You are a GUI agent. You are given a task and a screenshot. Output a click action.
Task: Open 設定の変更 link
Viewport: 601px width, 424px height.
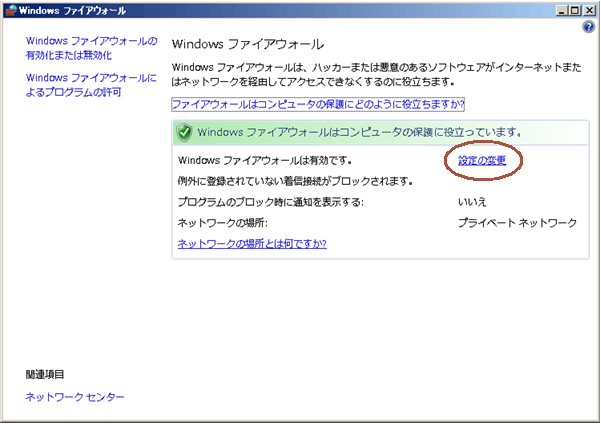pos(482,160)
